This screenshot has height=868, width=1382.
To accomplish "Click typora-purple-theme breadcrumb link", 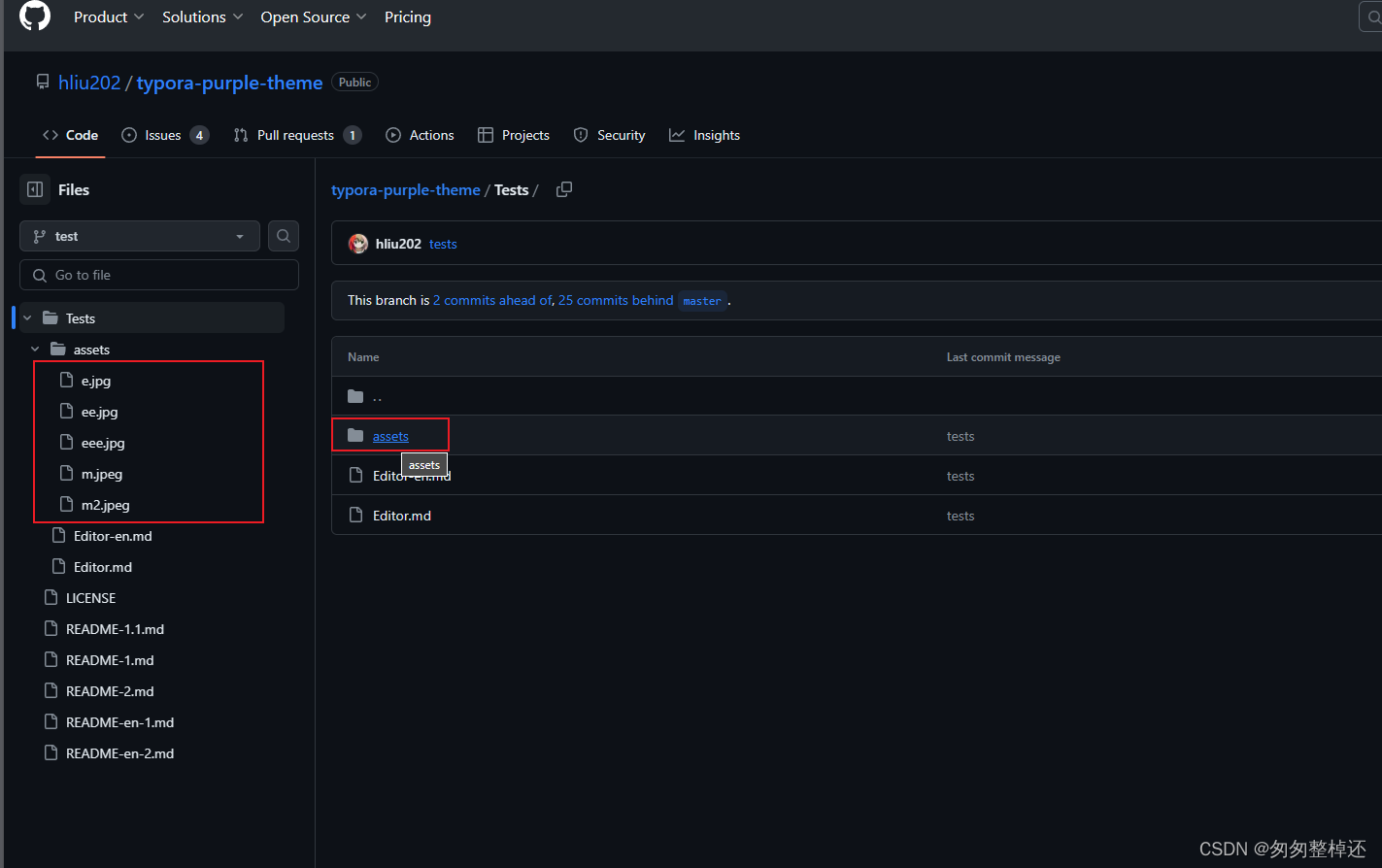I will tap(406, 190).
